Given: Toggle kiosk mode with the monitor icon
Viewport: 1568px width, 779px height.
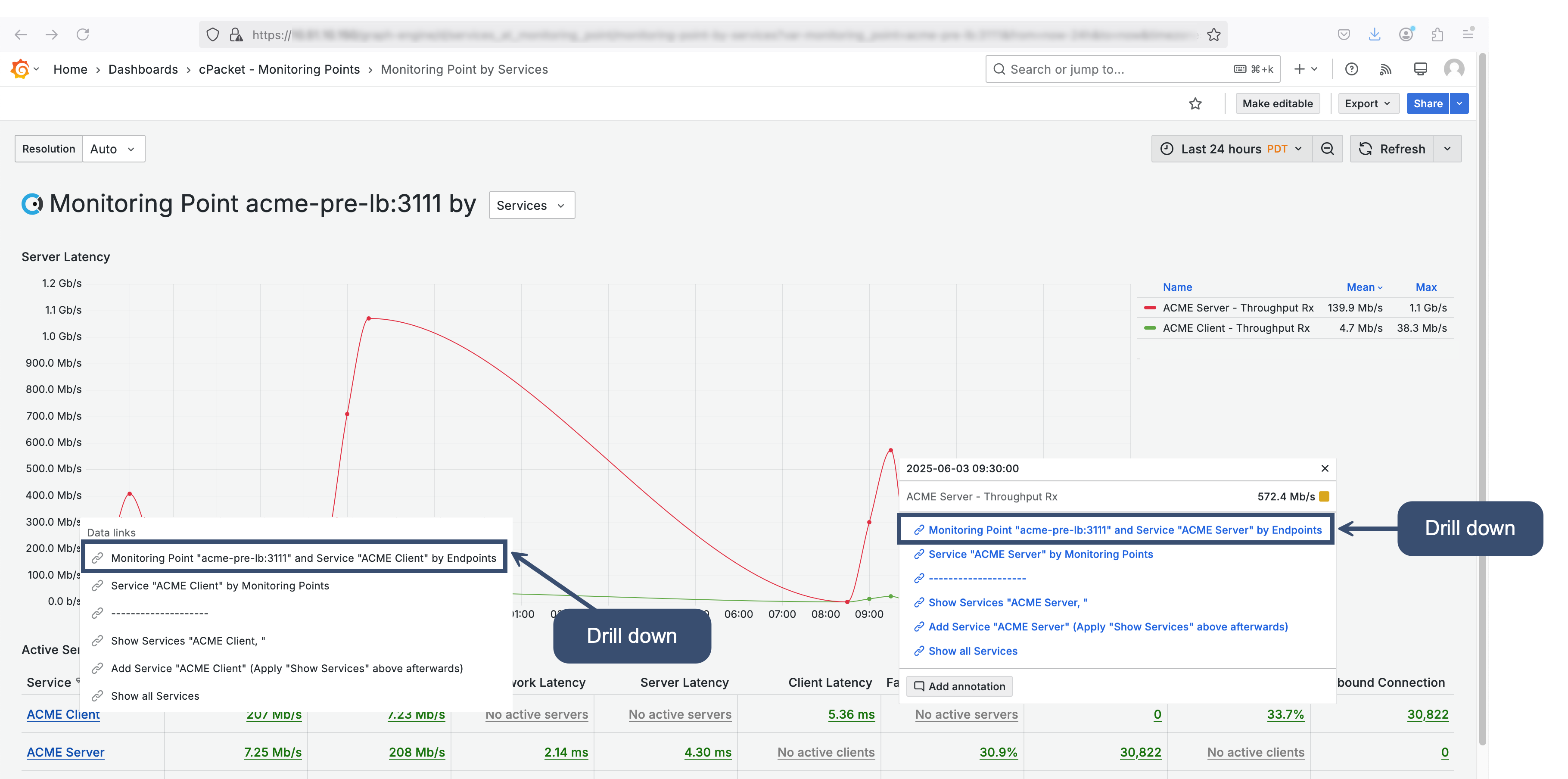Looking at the screenshot, I should click(x=1420, y=69).
